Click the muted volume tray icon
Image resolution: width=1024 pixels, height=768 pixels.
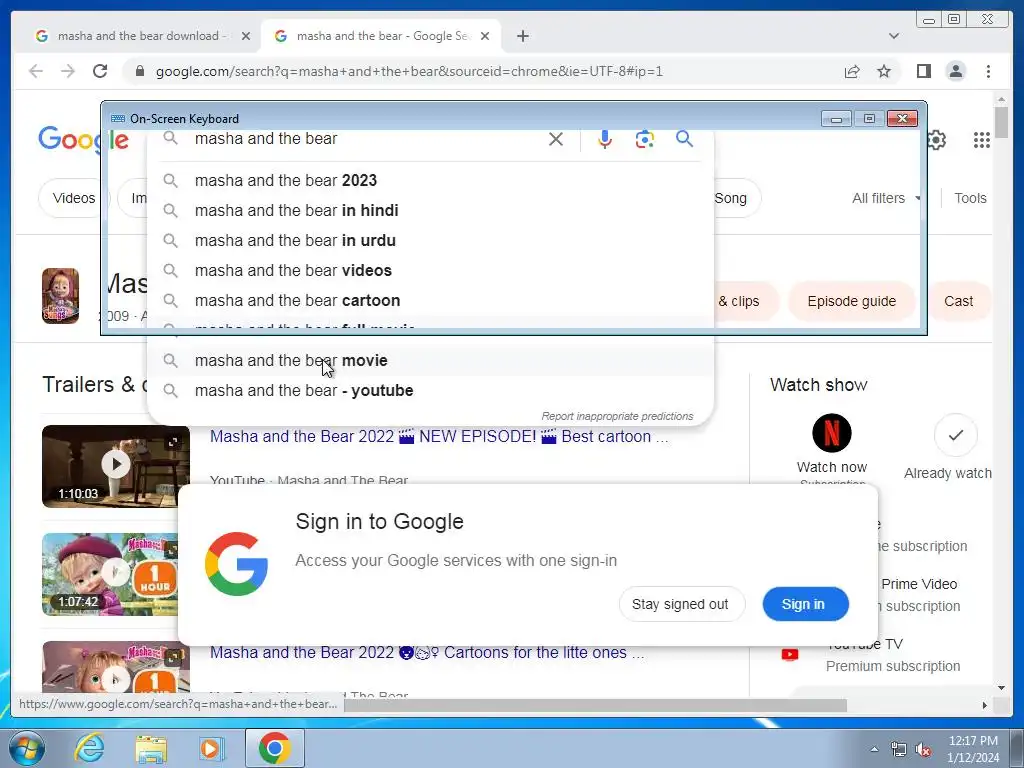pyautogui.click(x=923, y=750)
